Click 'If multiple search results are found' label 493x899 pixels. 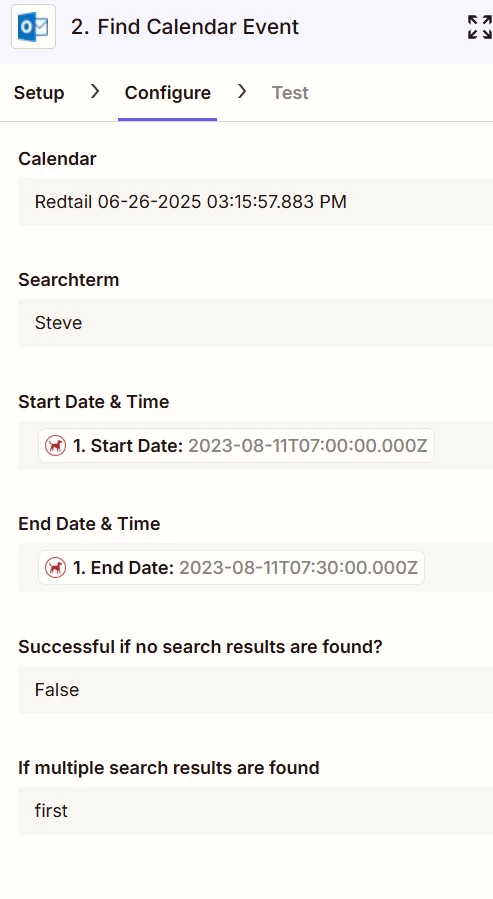coord(169,768)
